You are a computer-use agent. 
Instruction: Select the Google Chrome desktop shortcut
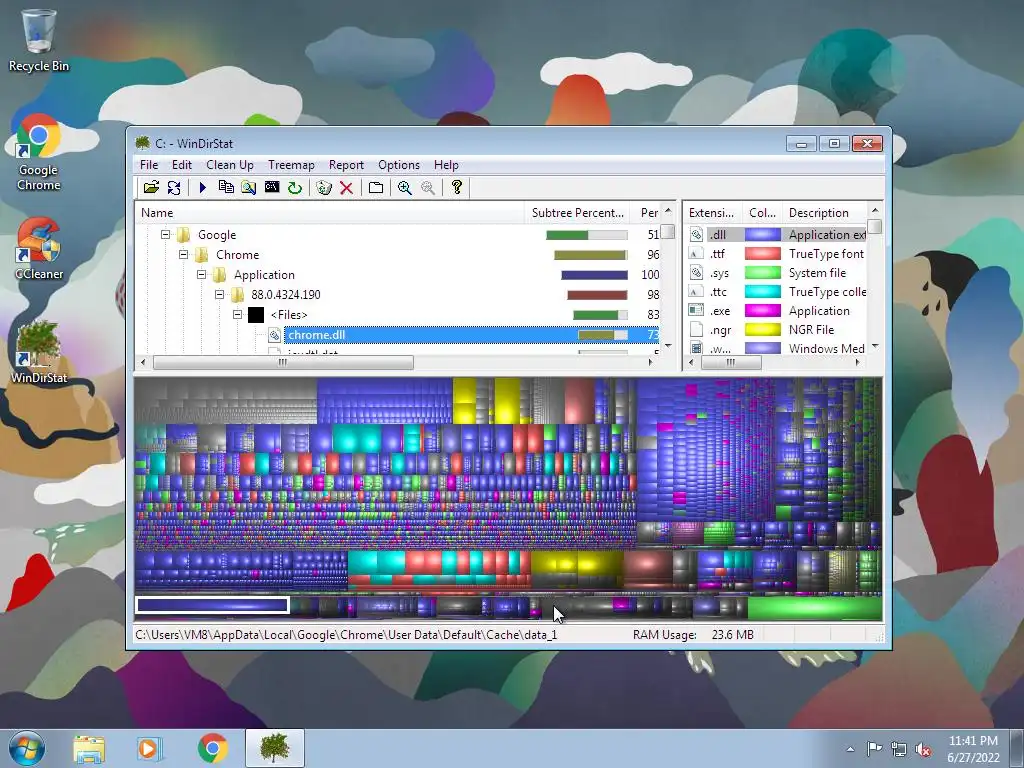click(x=39, y=153)
